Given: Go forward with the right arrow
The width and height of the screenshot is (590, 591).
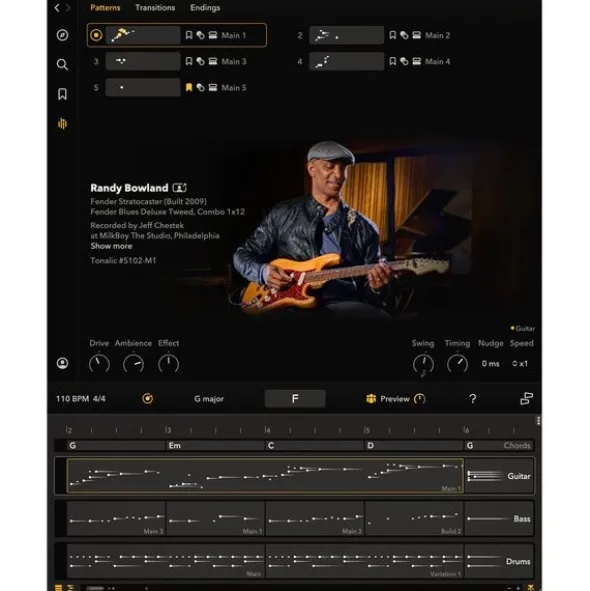Looking at the screenshot, I should click(x=68, y=8).
